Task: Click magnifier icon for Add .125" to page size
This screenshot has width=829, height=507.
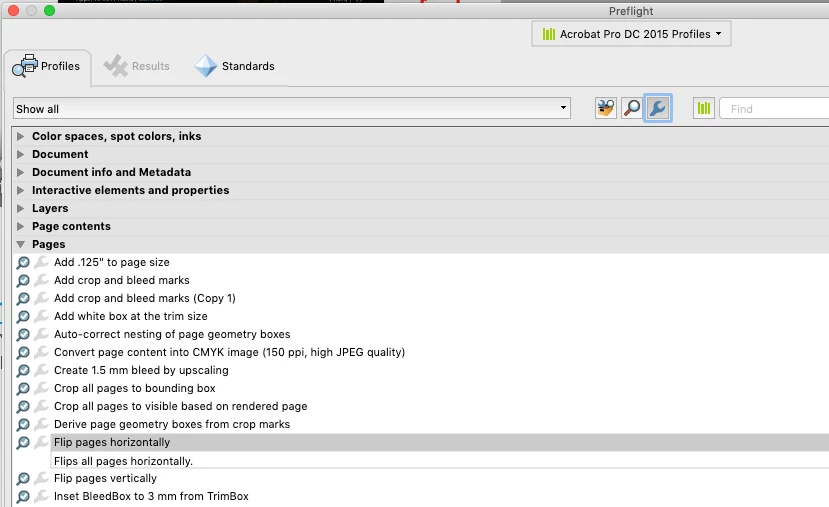Action: point(23,262)
